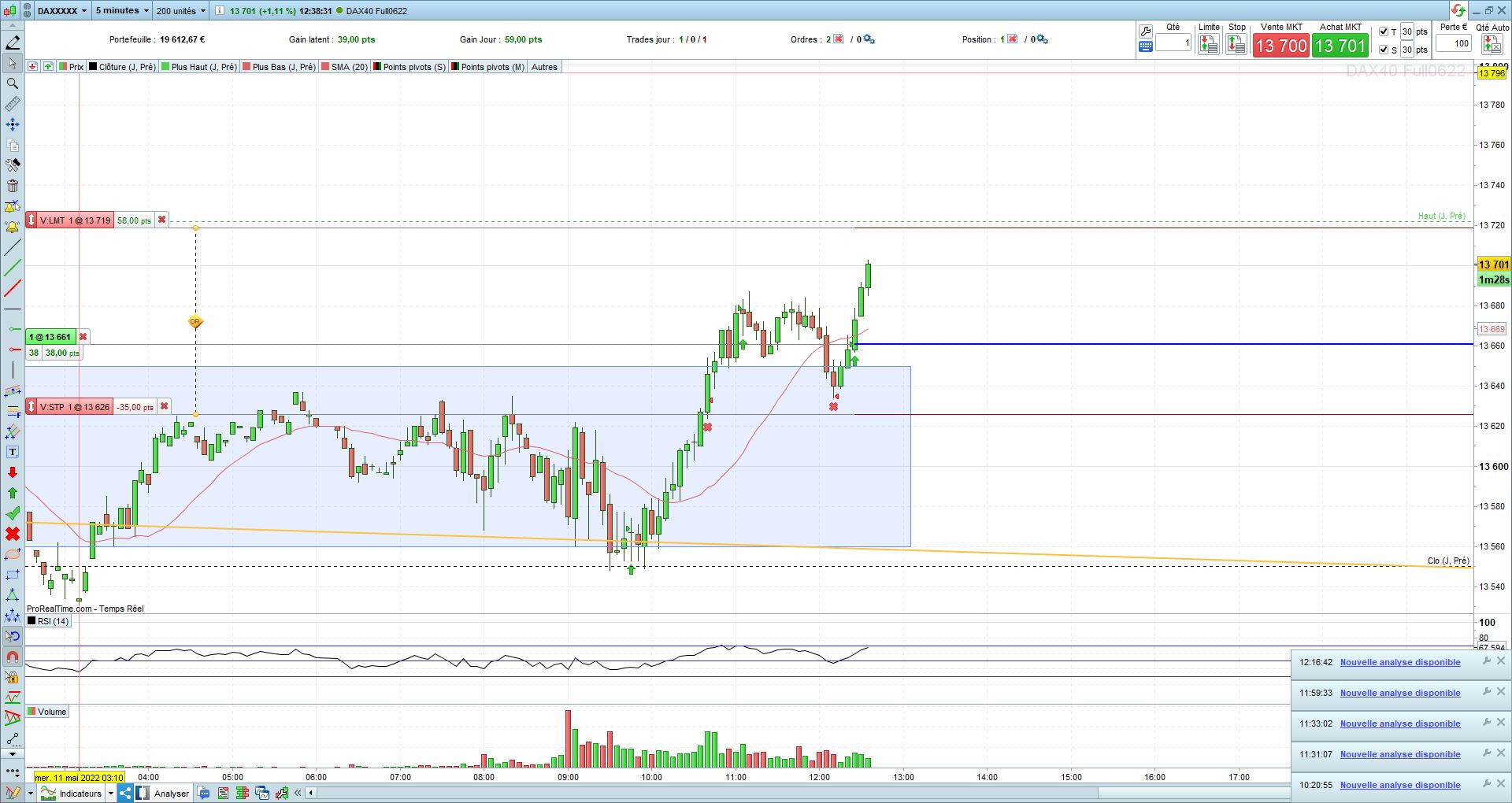Select the SMA (20) indicator tab
The height and width of the screenshot is (803, 1512).
[345, 67]
